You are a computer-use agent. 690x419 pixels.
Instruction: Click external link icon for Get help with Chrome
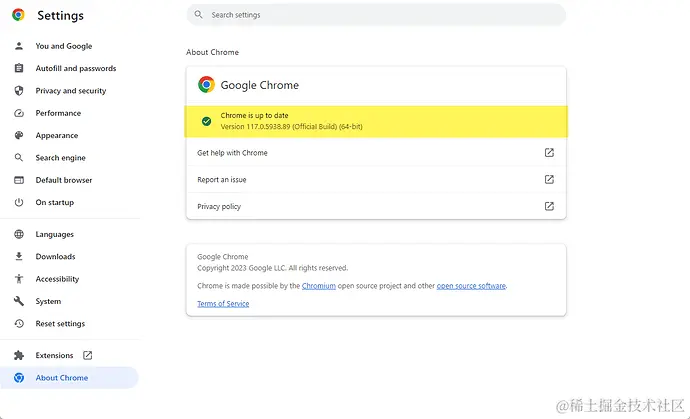click(x=549, y=153)
